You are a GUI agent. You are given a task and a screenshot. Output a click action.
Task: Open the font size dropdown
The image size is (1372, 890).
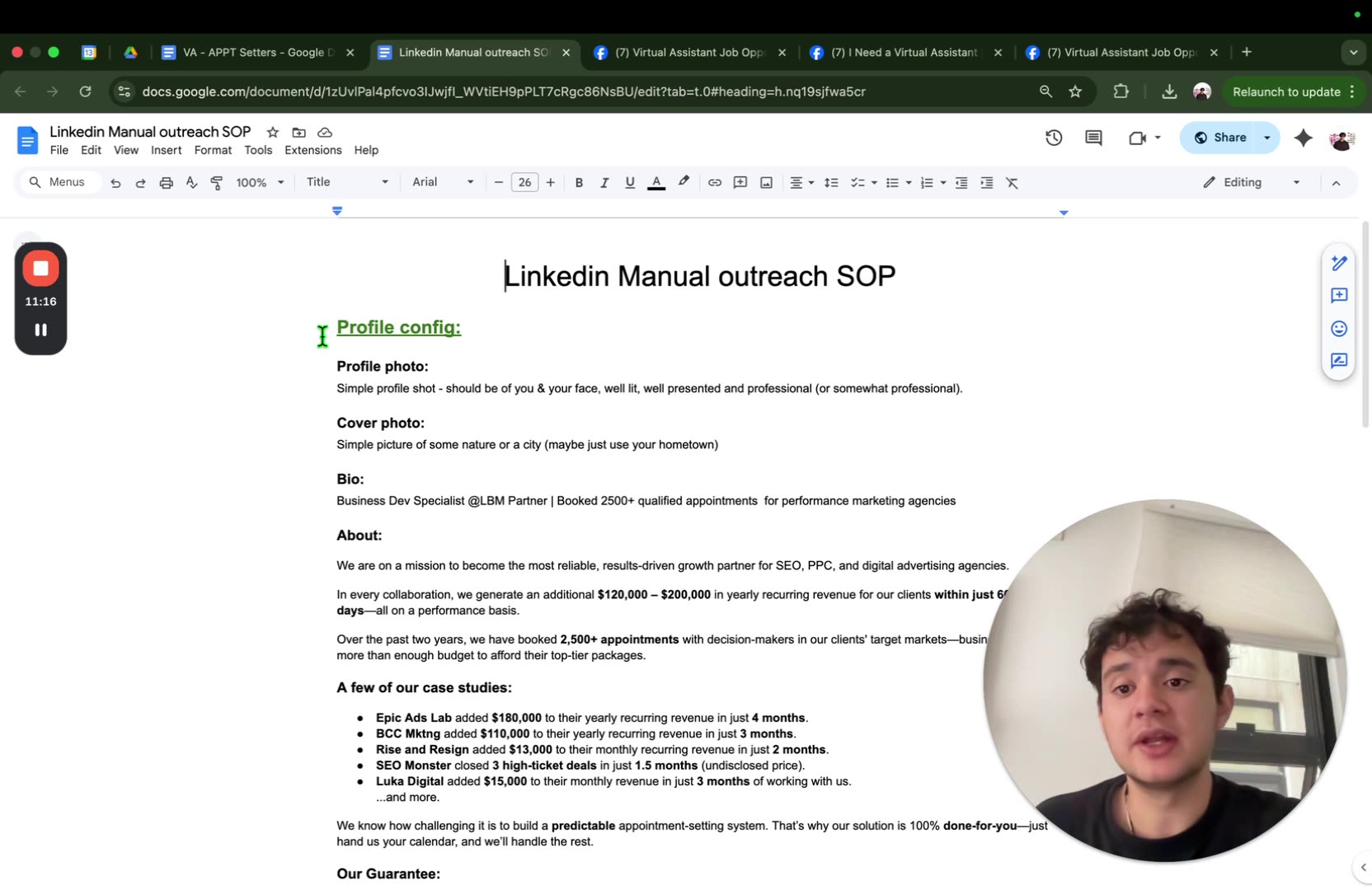(x=524, y=182)
